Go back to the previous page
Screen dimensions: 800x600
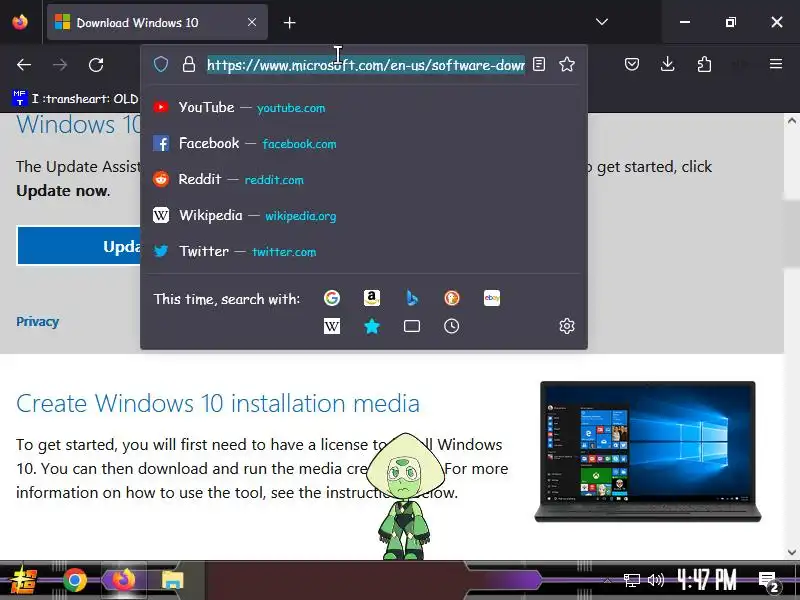pyautogui.click(x=24, y=65)
